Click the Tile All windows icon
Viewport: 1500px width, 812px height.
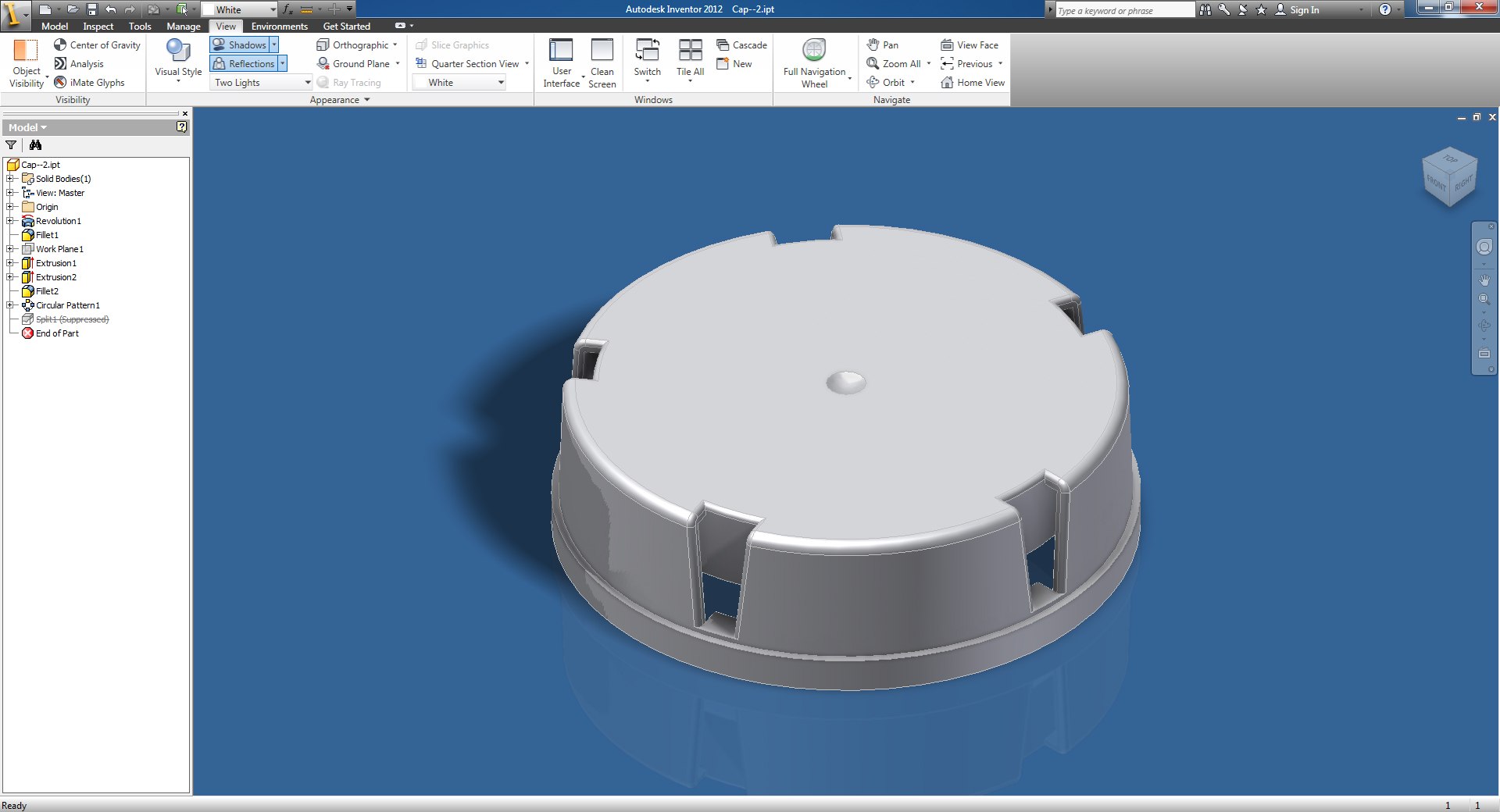point(690,51)
